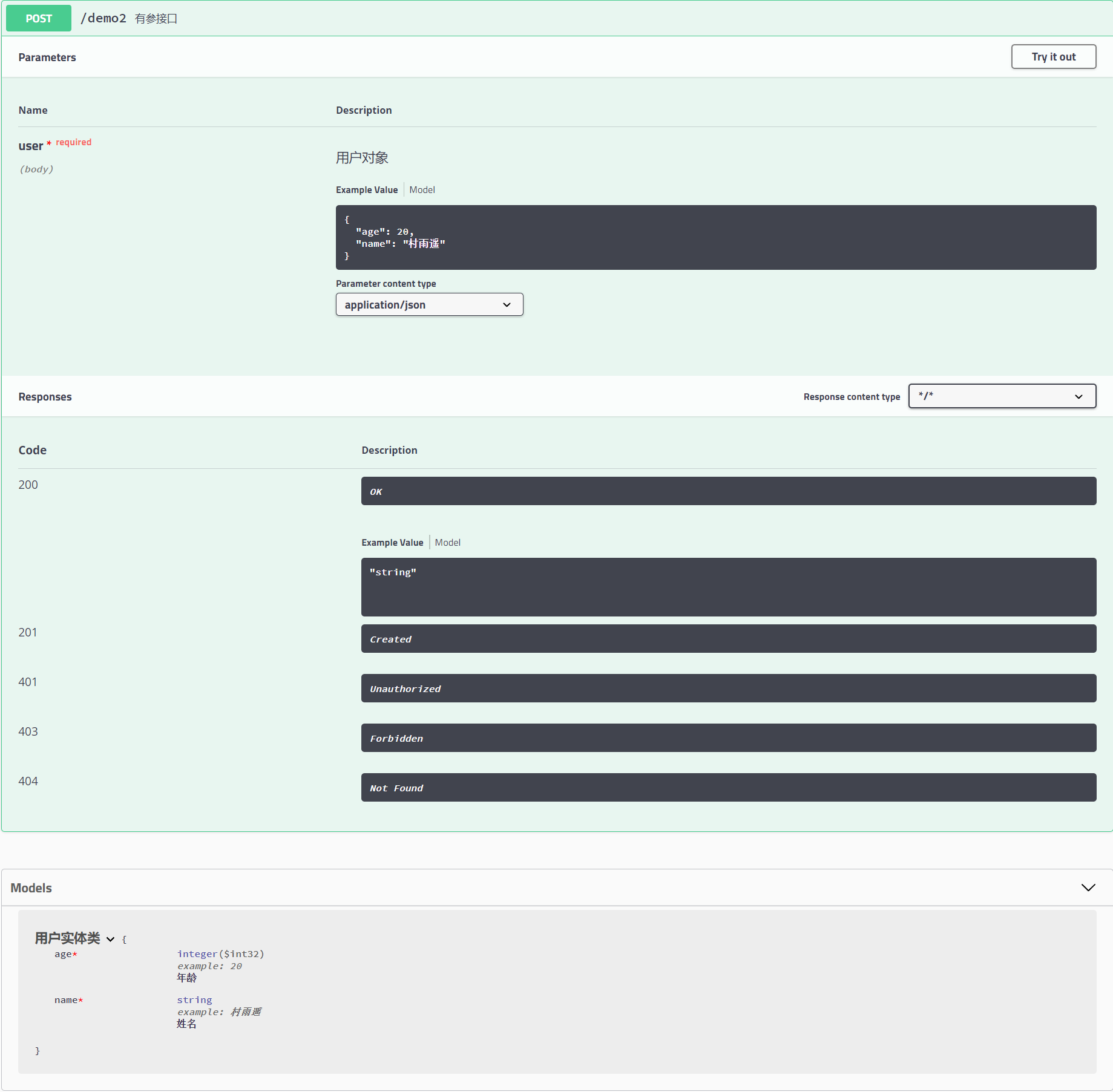Switch to Model tab under the 200 response

[x=447, y=542]
